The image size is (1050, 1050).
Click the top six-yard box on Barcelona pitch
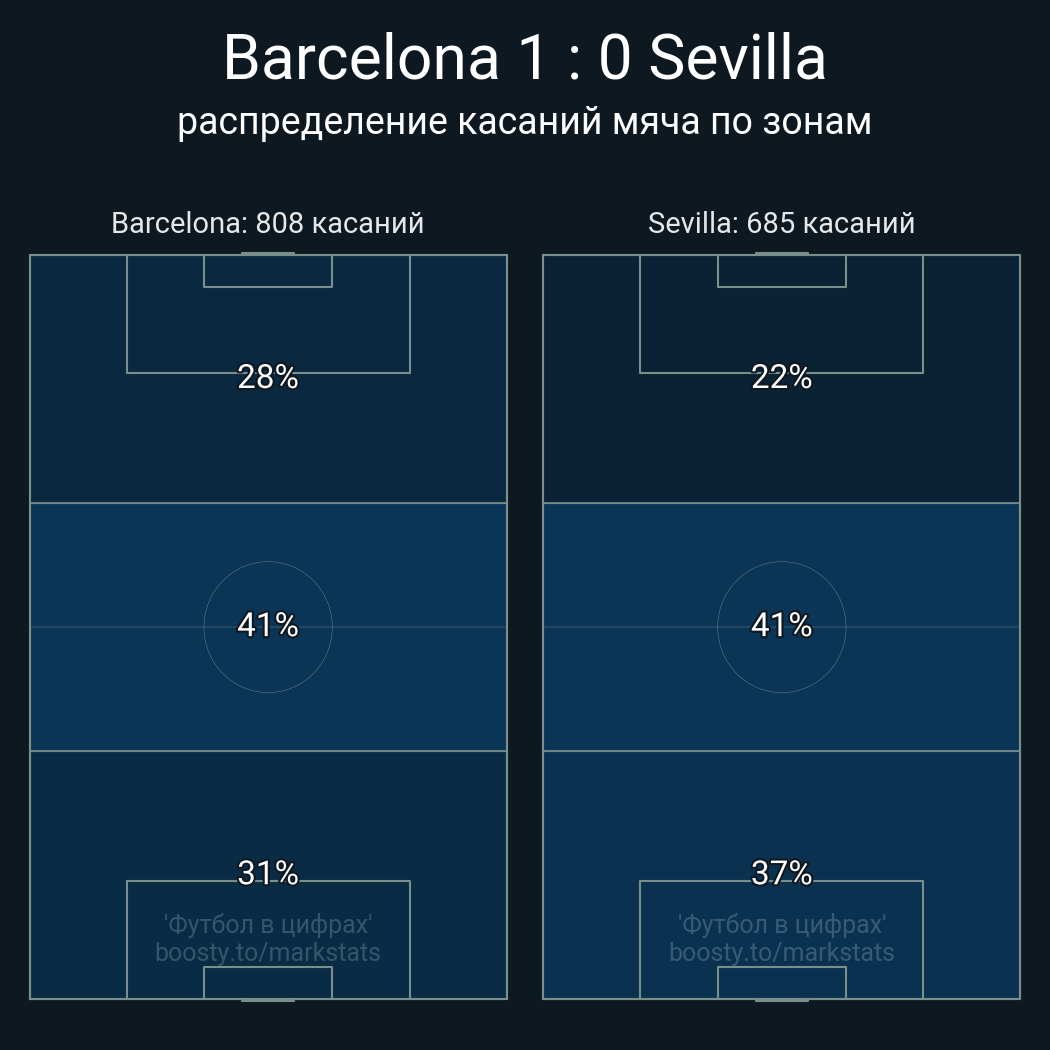268,271
